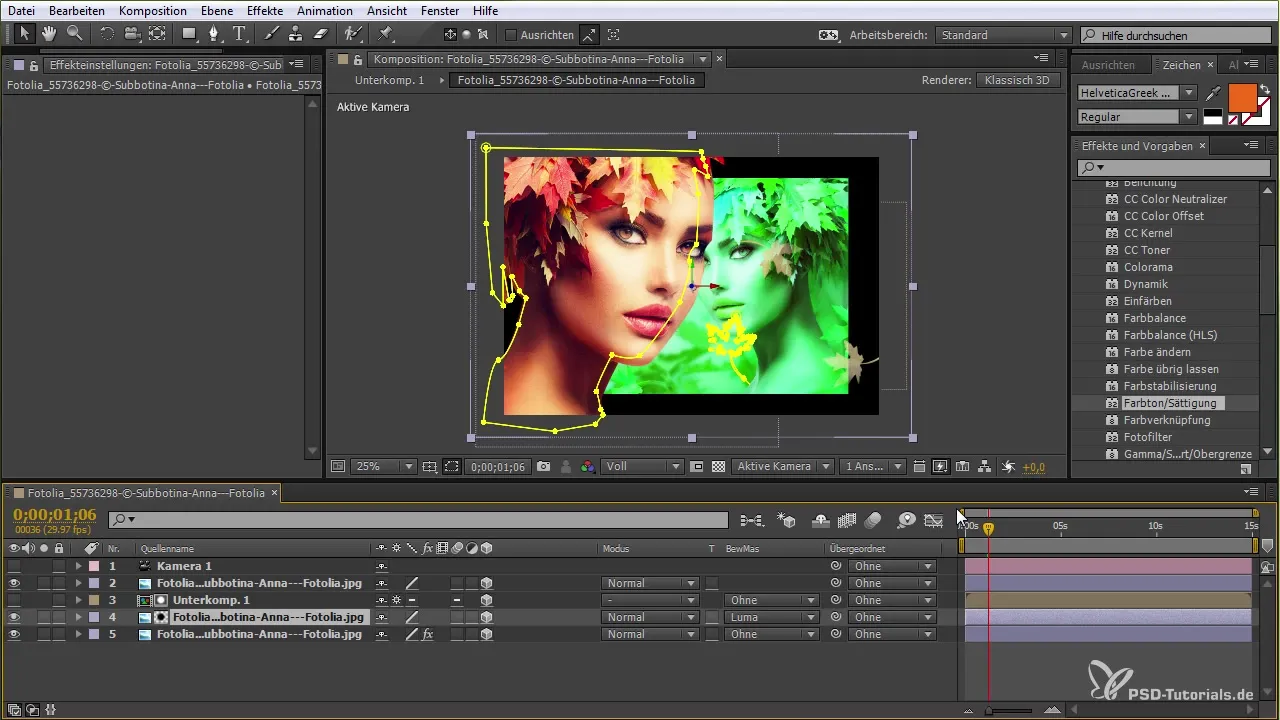Select the Puppet Pin tool
This screenshot has width=1280, height=720.
[386, 33]
